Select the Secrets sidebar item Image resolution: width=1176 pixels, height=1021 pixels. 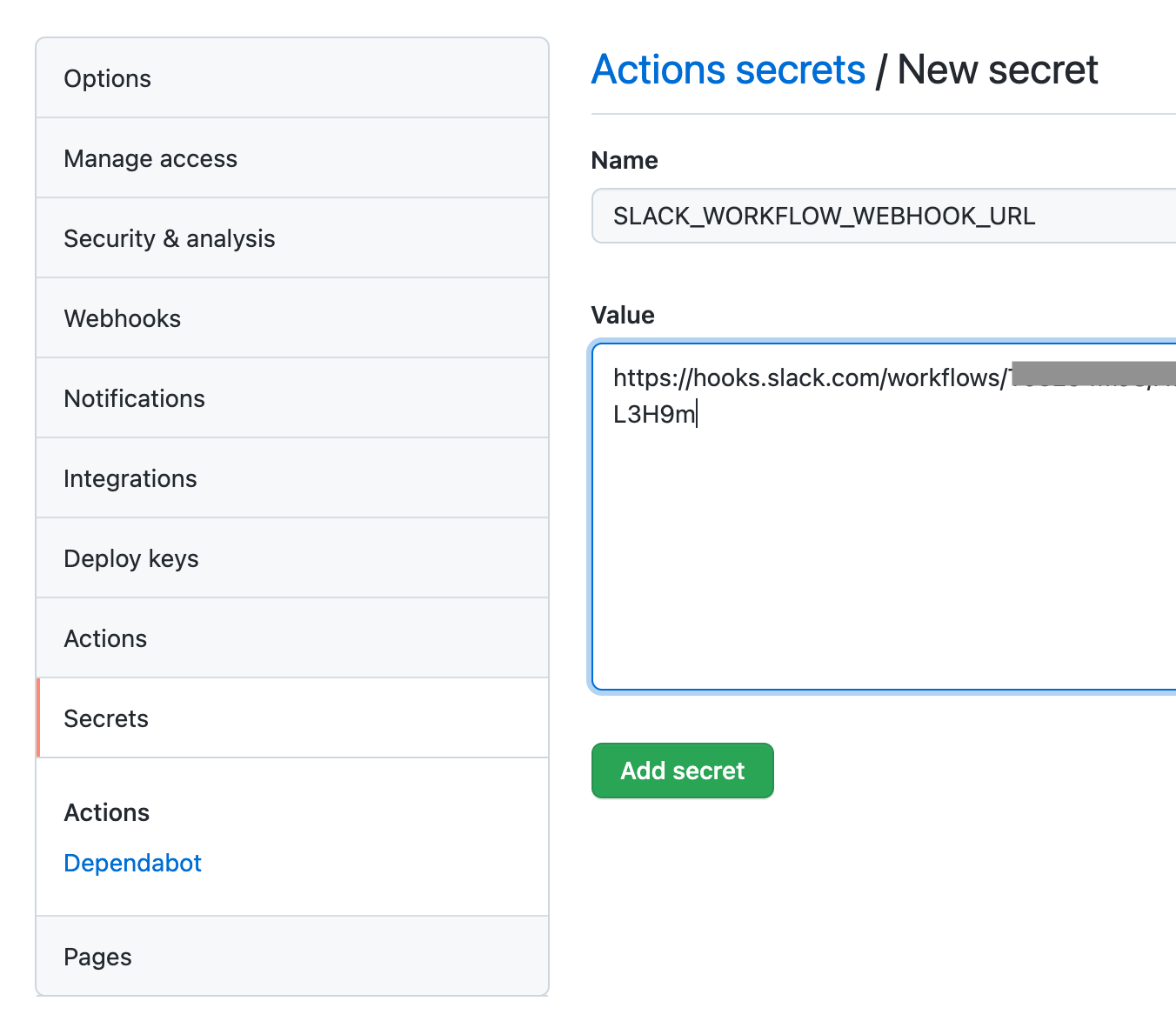(105, 718)
